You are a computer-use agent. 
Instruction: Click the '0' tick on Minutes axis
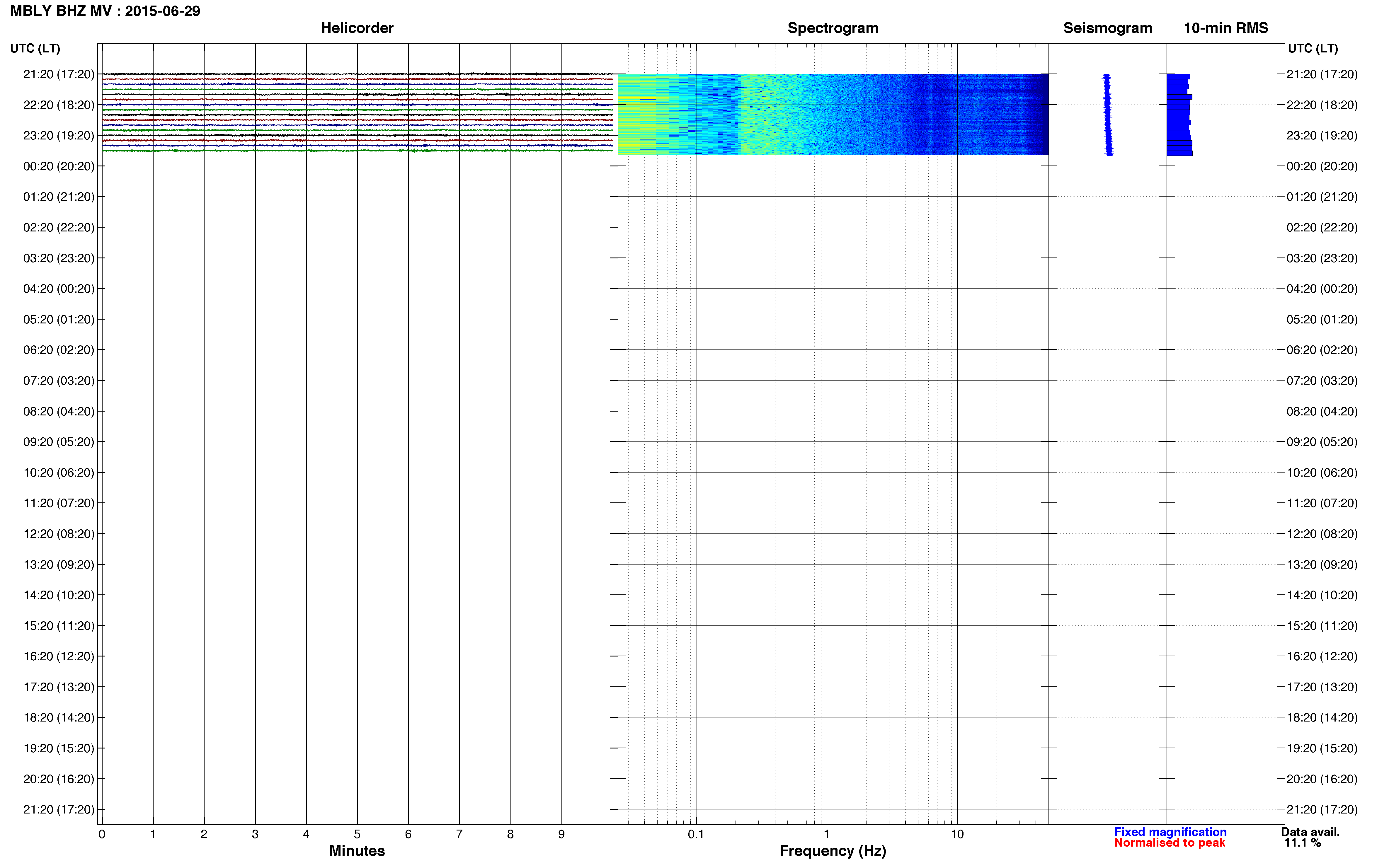coord(102,834)
